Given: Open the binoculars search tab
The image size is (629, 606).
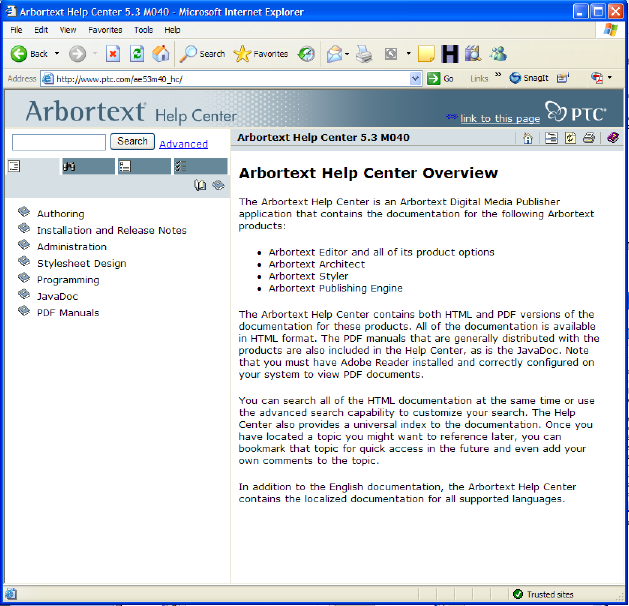Looking at the screenshot, I should click(x=70, y=167).
